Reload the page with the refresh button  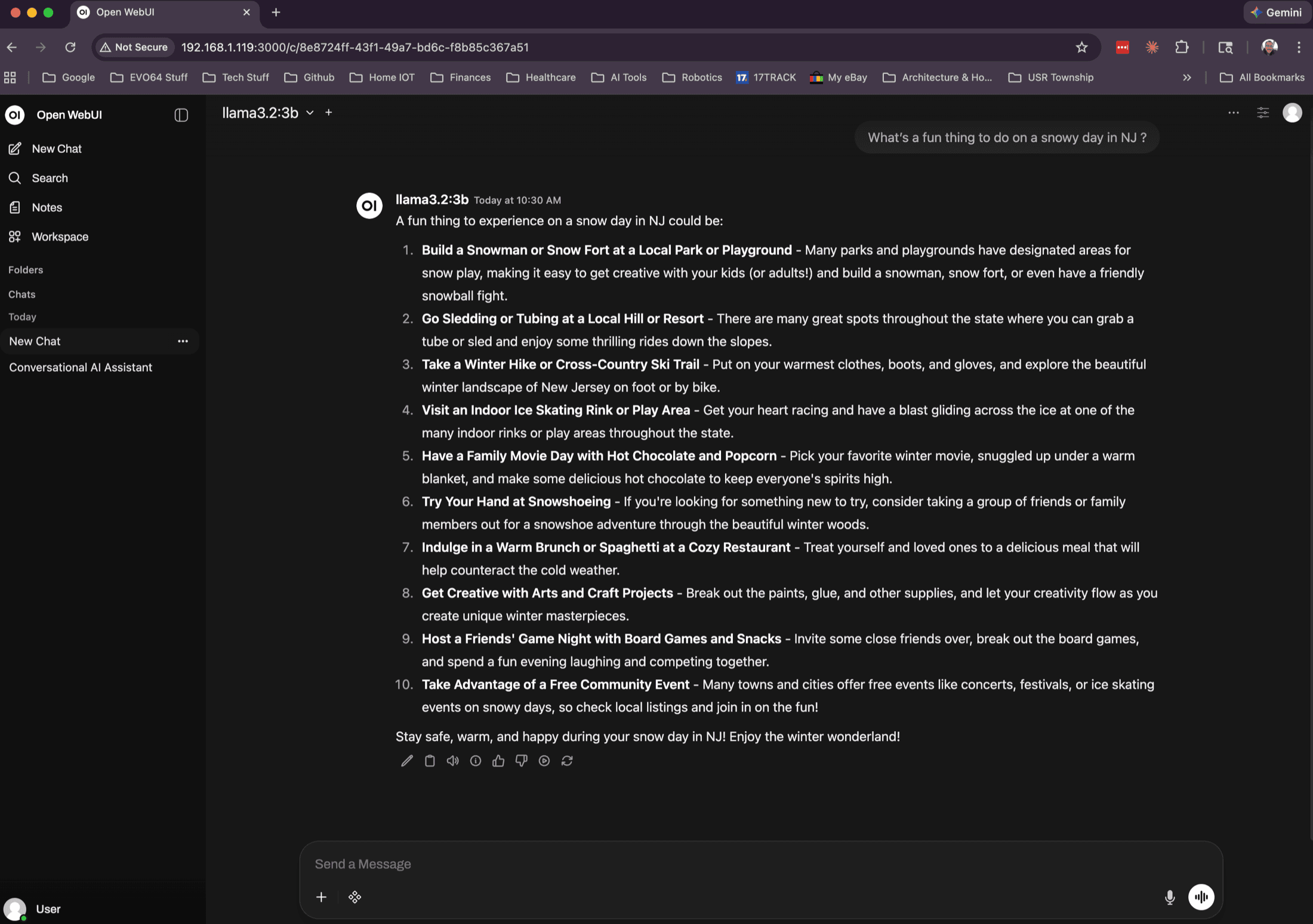70,47
